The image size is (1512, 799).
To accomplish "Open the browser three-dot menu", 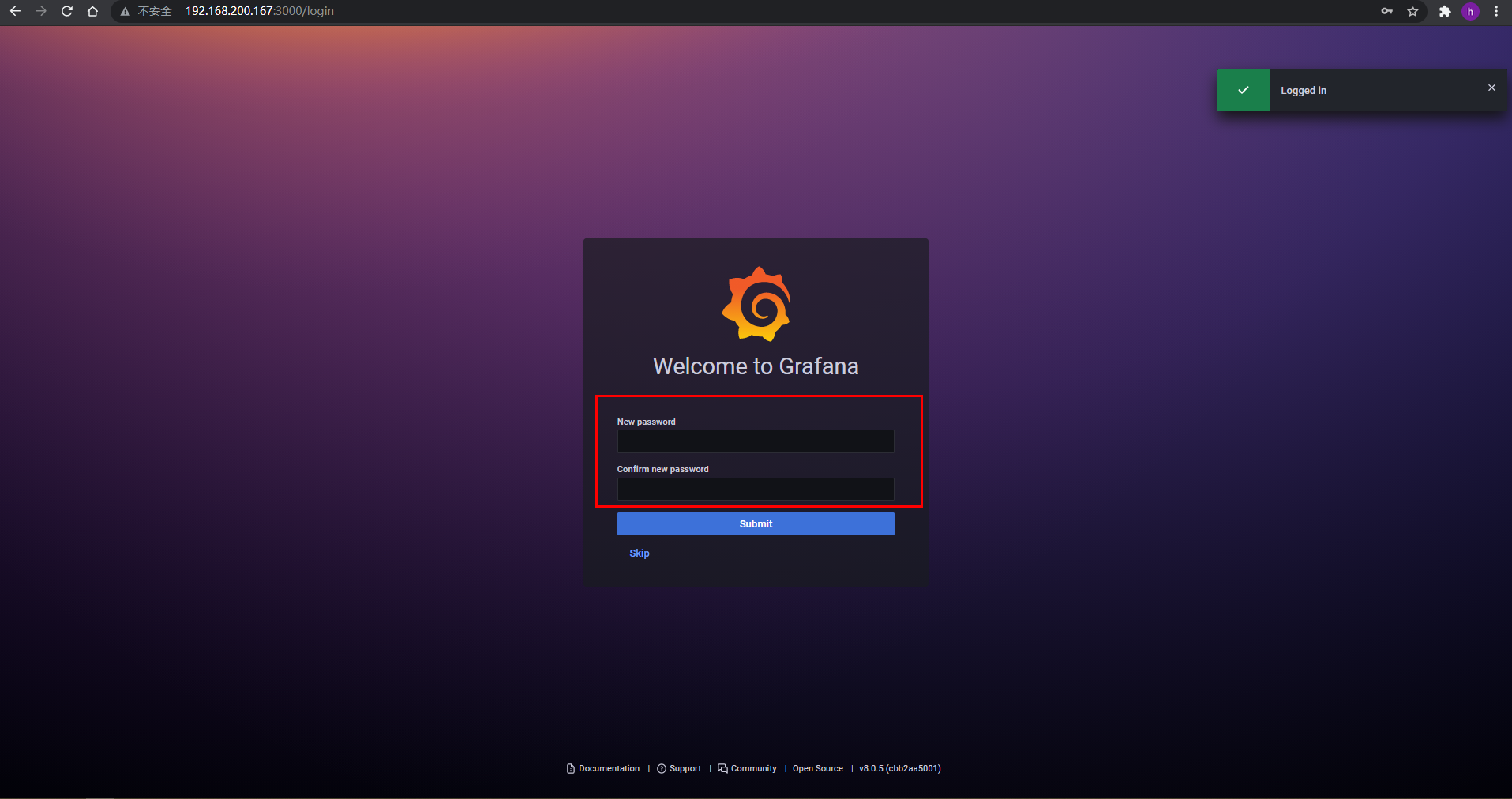I will [1496, 11].
